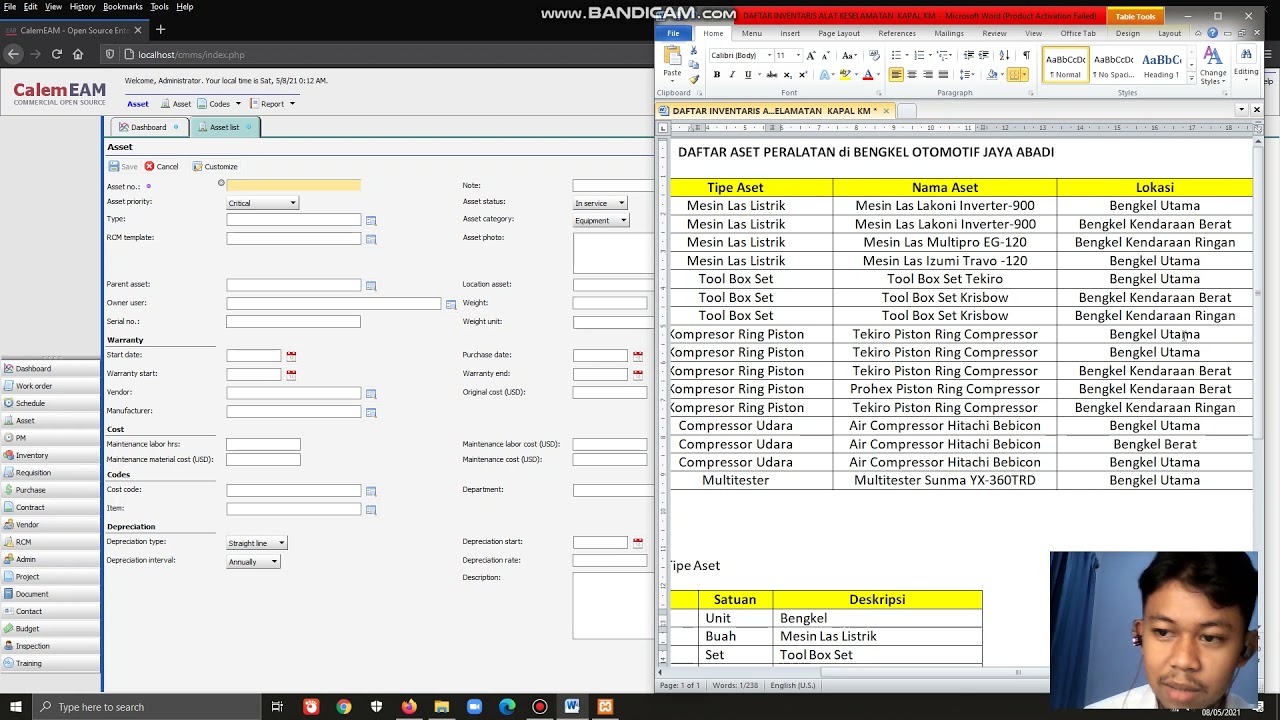Click the Save icon in Asset form
Screen dimensions: 1280x720
pos(114,166)
